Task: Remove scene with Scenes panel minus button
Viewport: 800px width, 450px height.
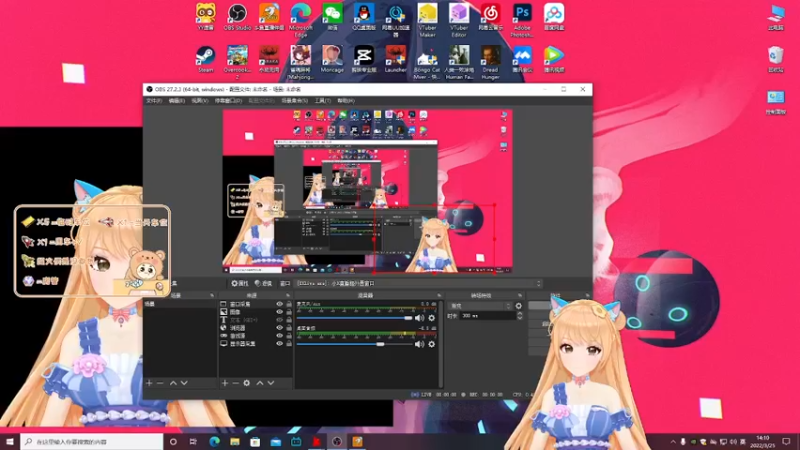Action: [160, 383]
